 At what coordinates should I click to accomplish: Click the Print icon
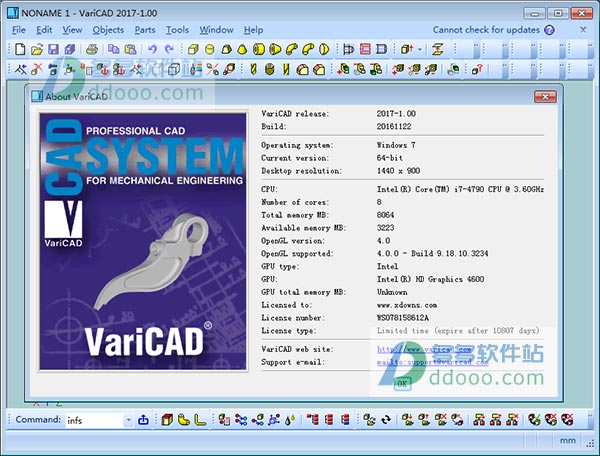[x=92, y=49]
